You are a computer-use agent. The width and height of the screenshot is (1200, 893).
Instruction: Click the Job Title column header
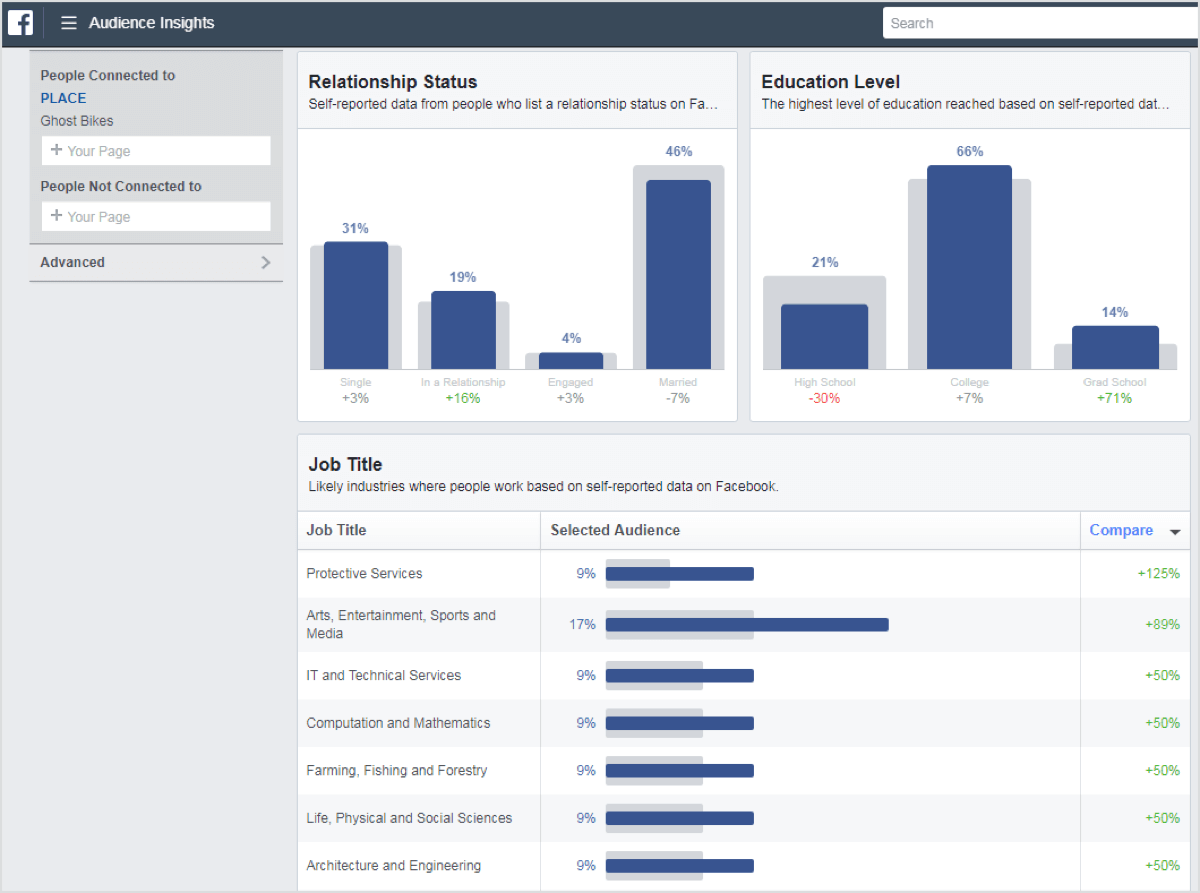tap(337, 531)
